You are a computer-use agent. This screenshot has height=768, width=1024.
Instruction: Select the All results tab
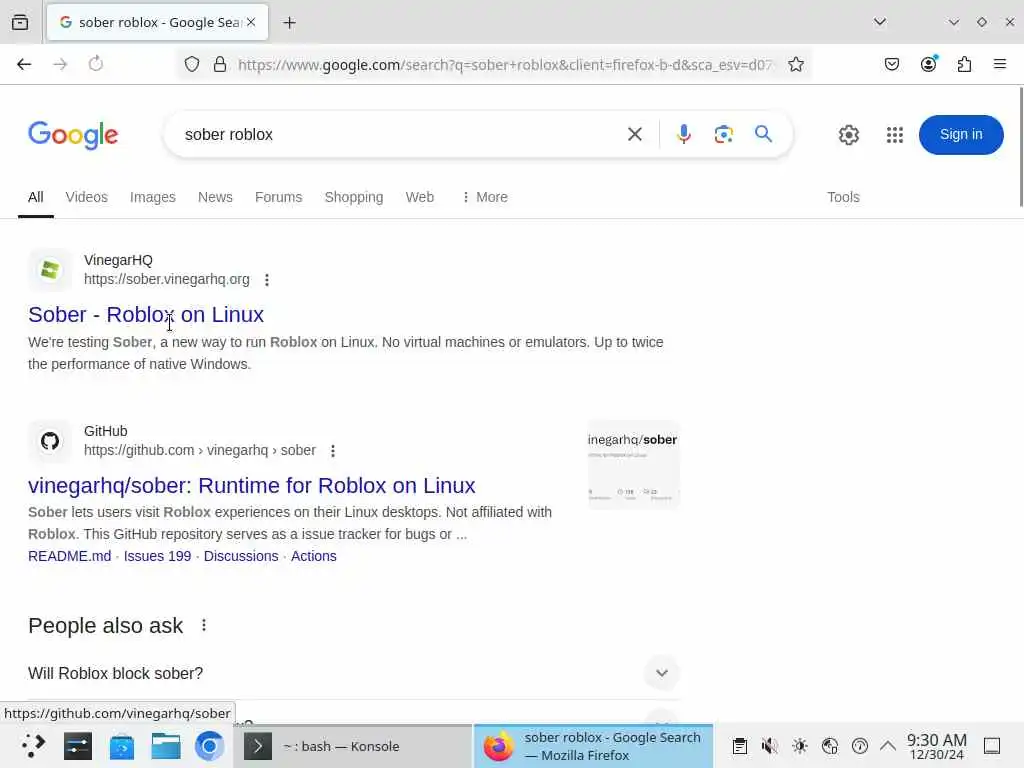click(36, 197)
